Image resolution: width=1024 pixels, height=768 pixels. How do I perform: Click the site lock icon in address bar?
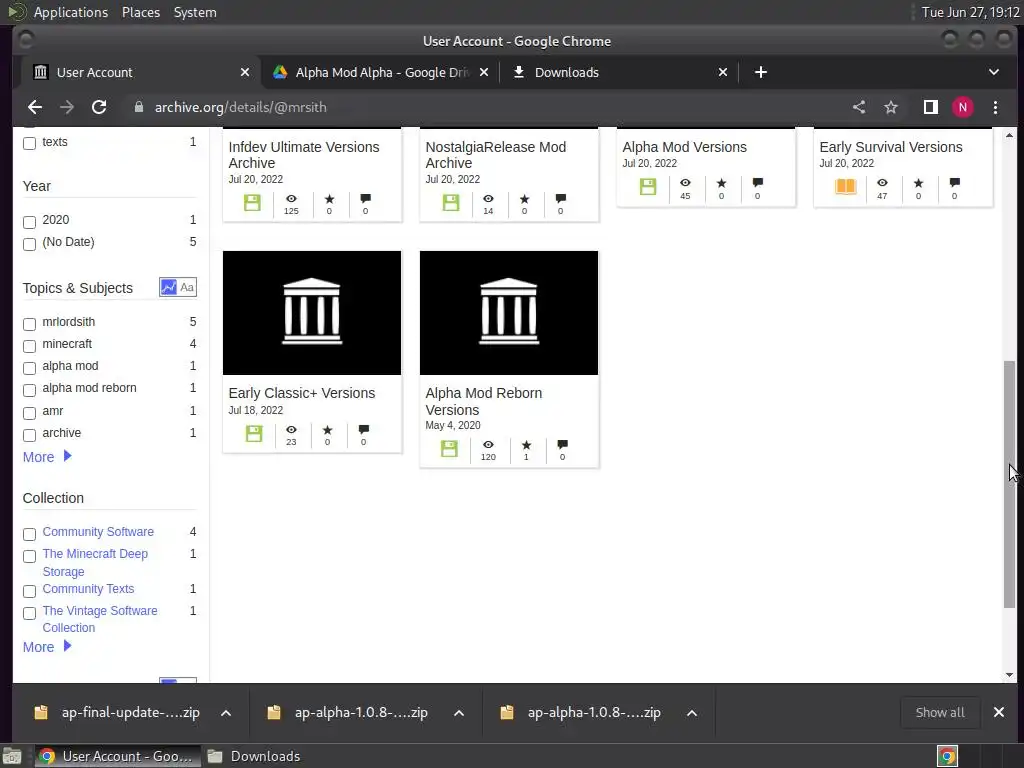pos(138,107)
